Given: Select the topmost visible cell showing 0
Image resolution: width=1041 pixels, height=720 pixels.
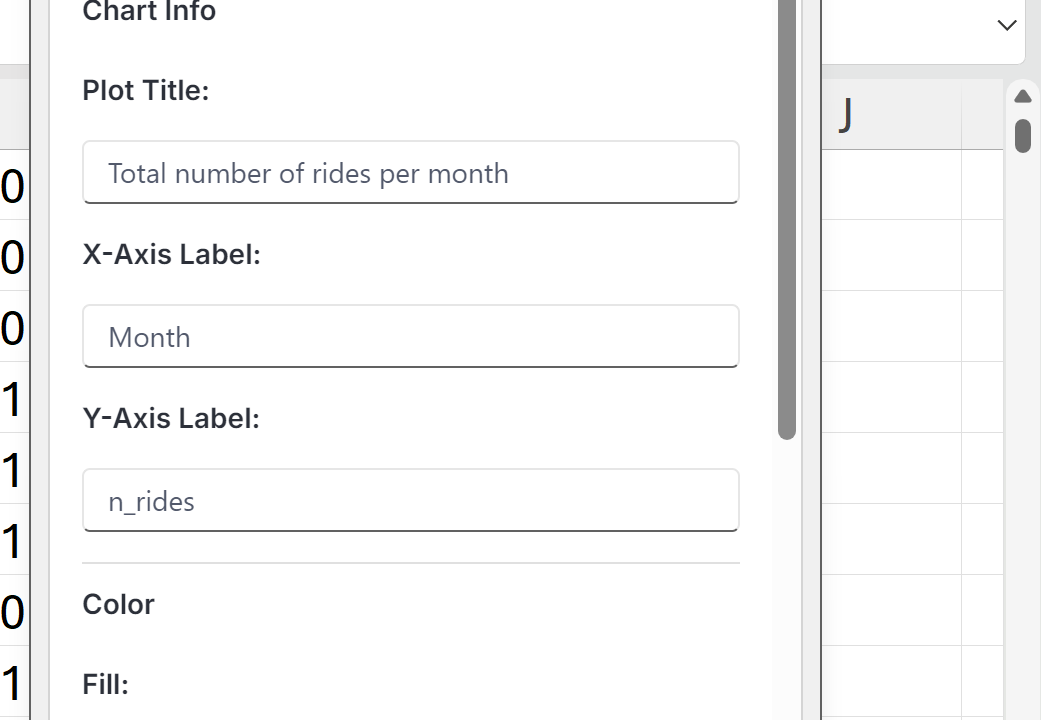Looking at the screenshot, I should pyautogui.click(x=13, y=187).
